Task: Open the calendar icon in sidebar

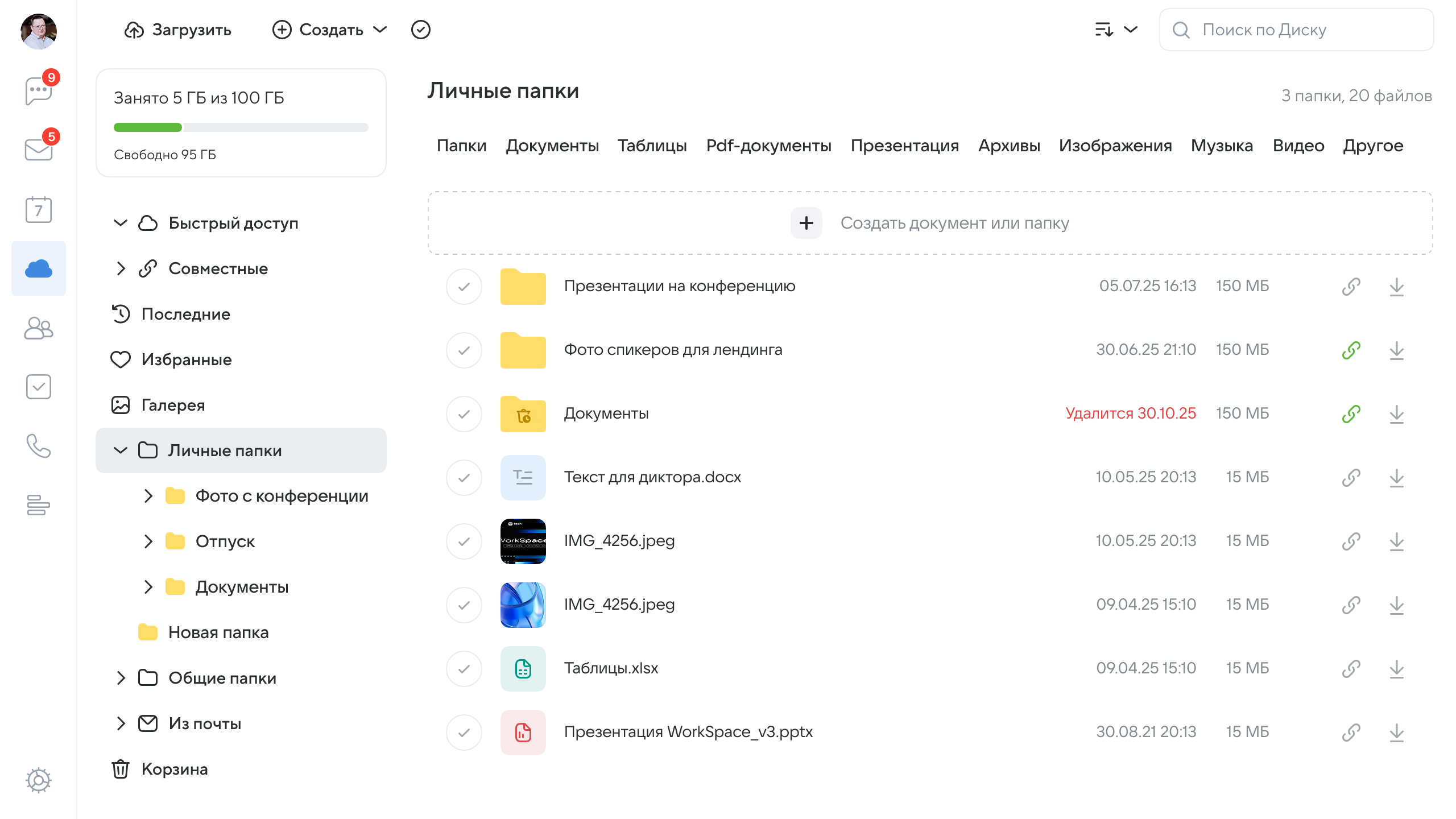Action: click(x=38, y=210)
